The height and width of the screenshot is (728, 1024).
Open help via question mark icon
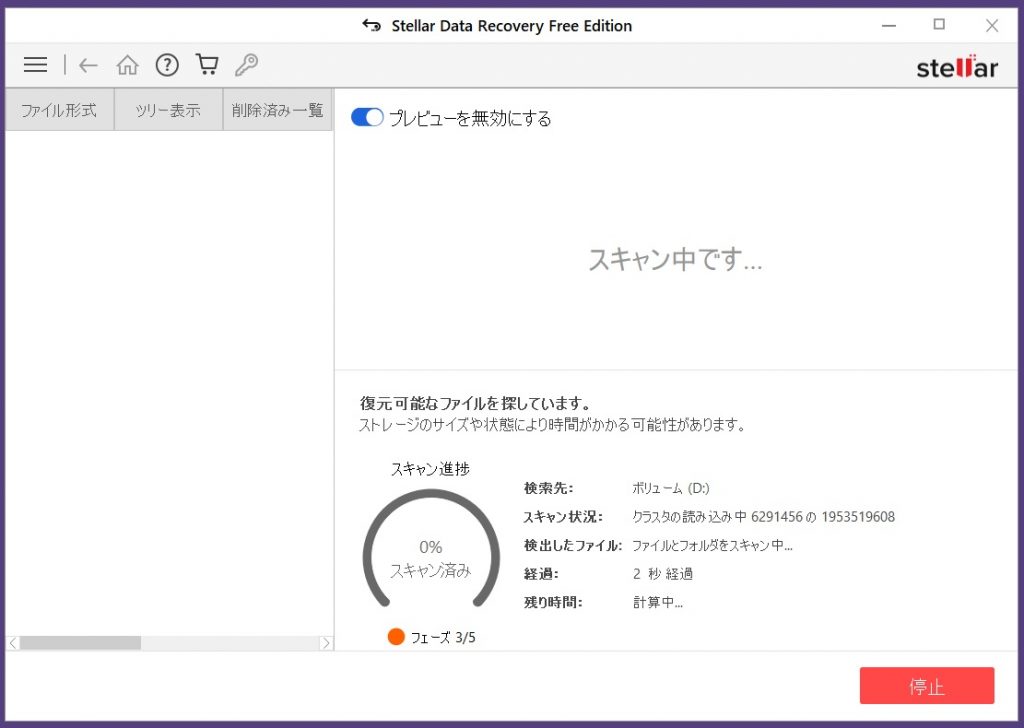click(167, 65)
